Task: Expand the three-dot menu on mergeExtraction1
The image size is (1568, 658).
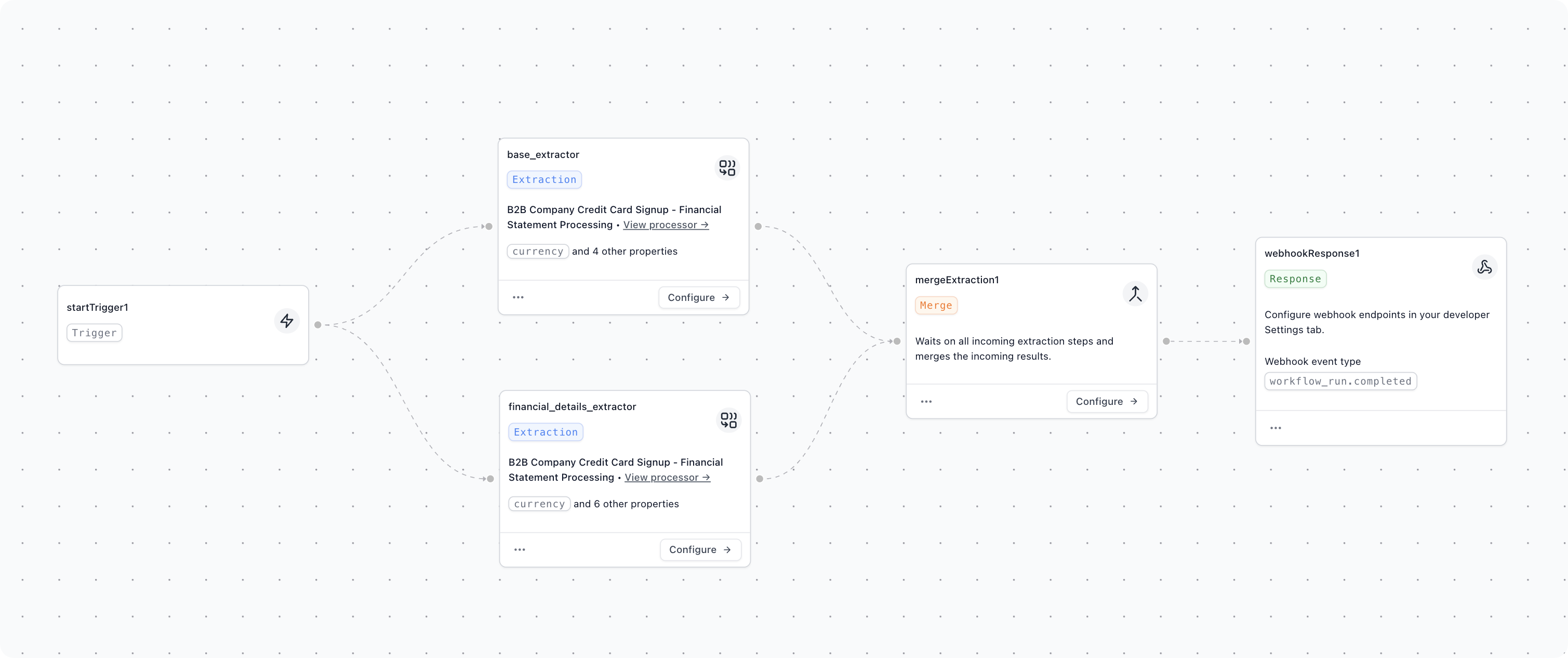Action: tap(926, 402)
